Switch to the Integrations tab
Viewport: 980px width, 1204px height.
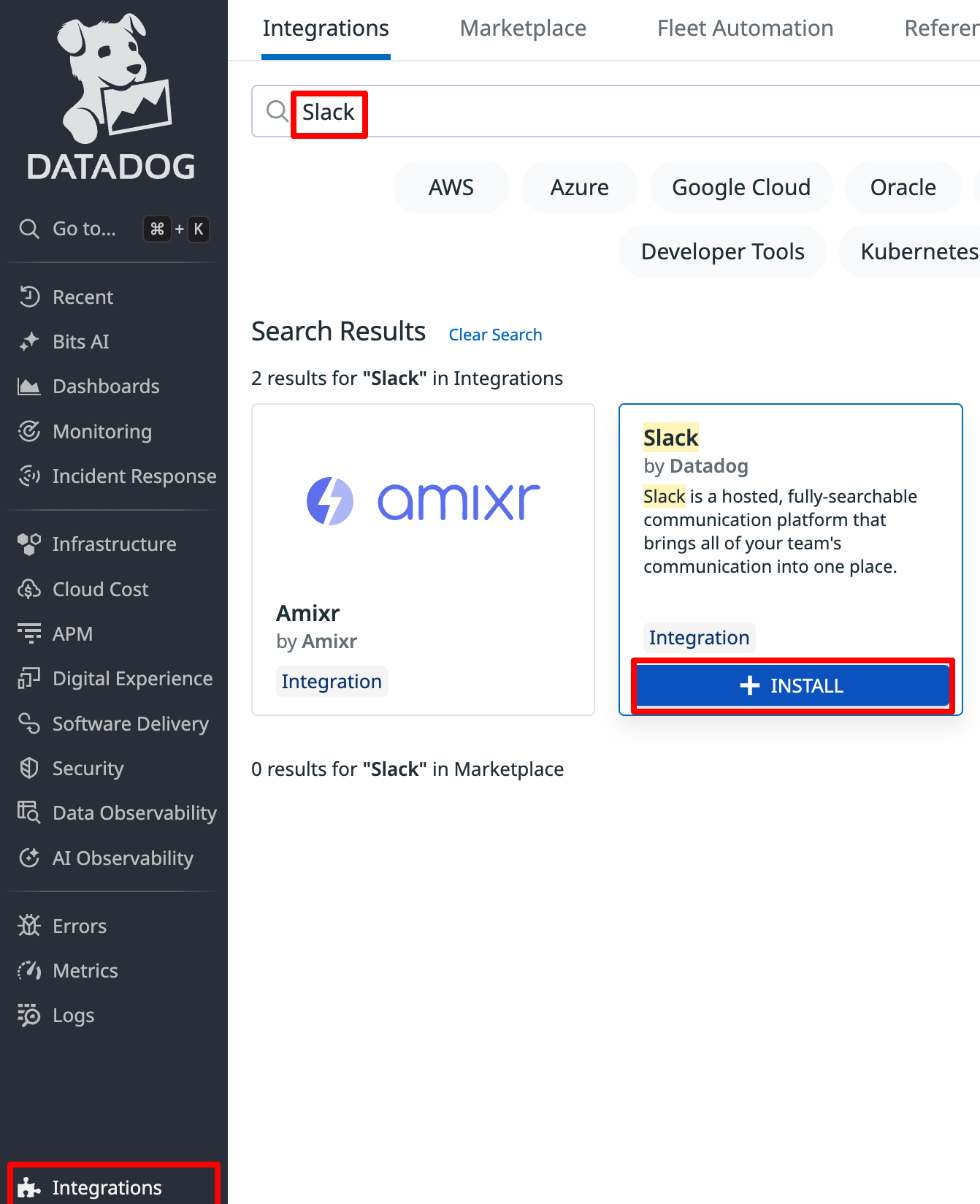click(x=326, y=28)
